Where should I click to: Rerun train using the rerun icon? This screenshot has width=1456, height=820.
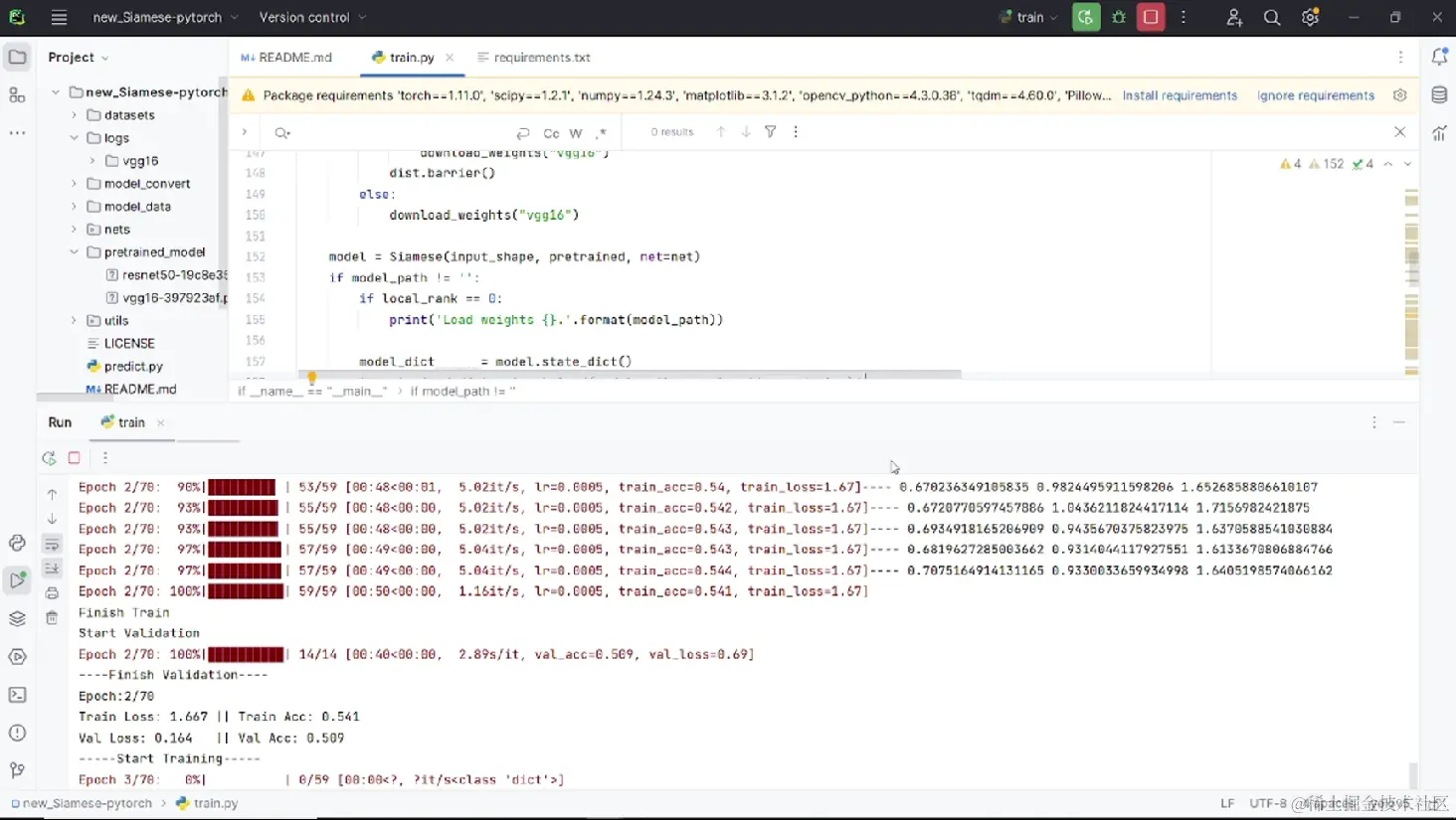coord(49,457)
